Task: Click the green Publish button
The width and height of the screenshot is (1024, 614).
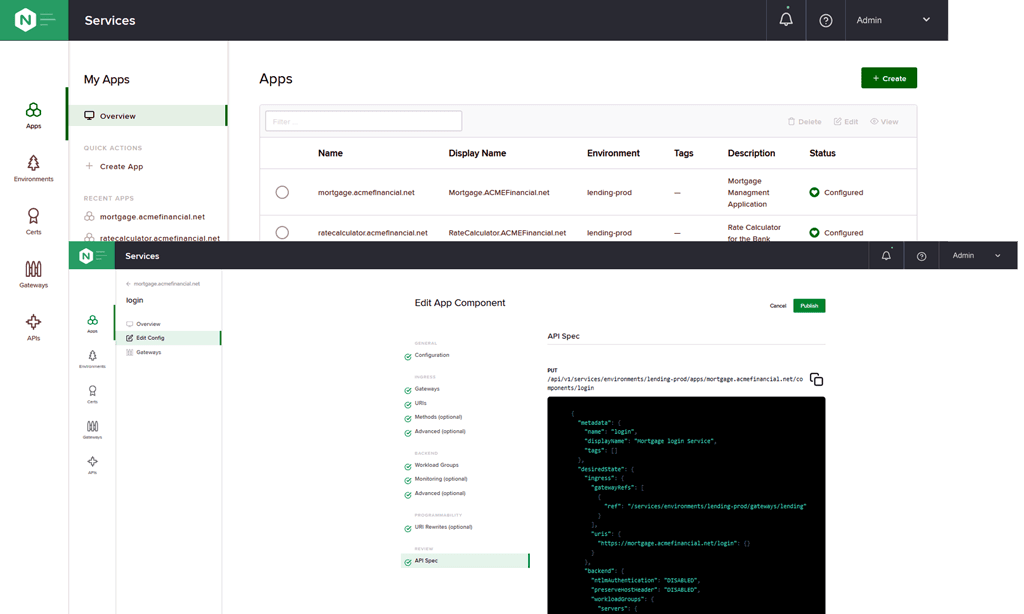Action: click(x=809, y=306)
